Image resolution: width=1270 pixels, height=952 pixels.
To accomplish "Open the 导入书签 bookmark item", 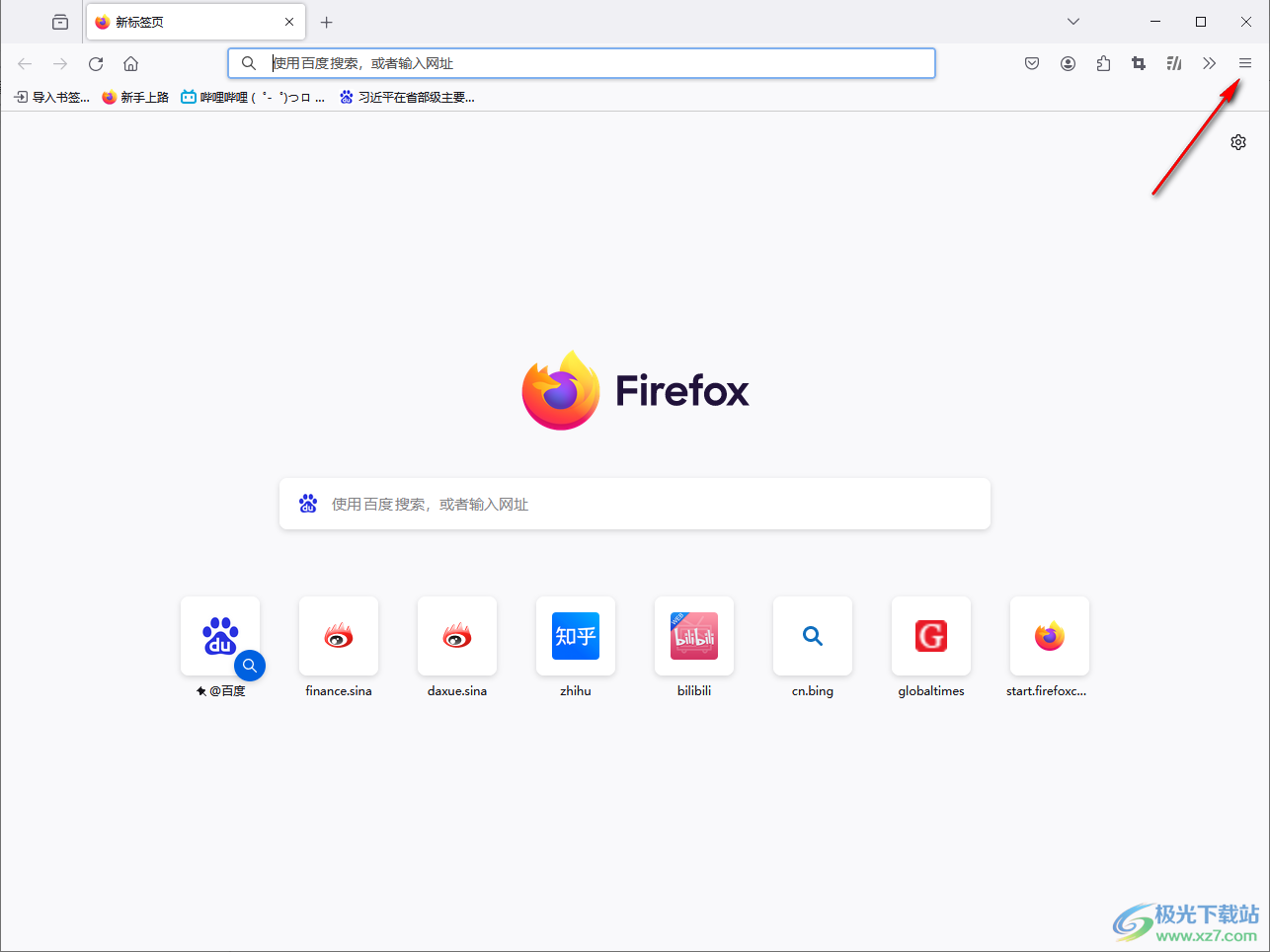I will (51, 97).
